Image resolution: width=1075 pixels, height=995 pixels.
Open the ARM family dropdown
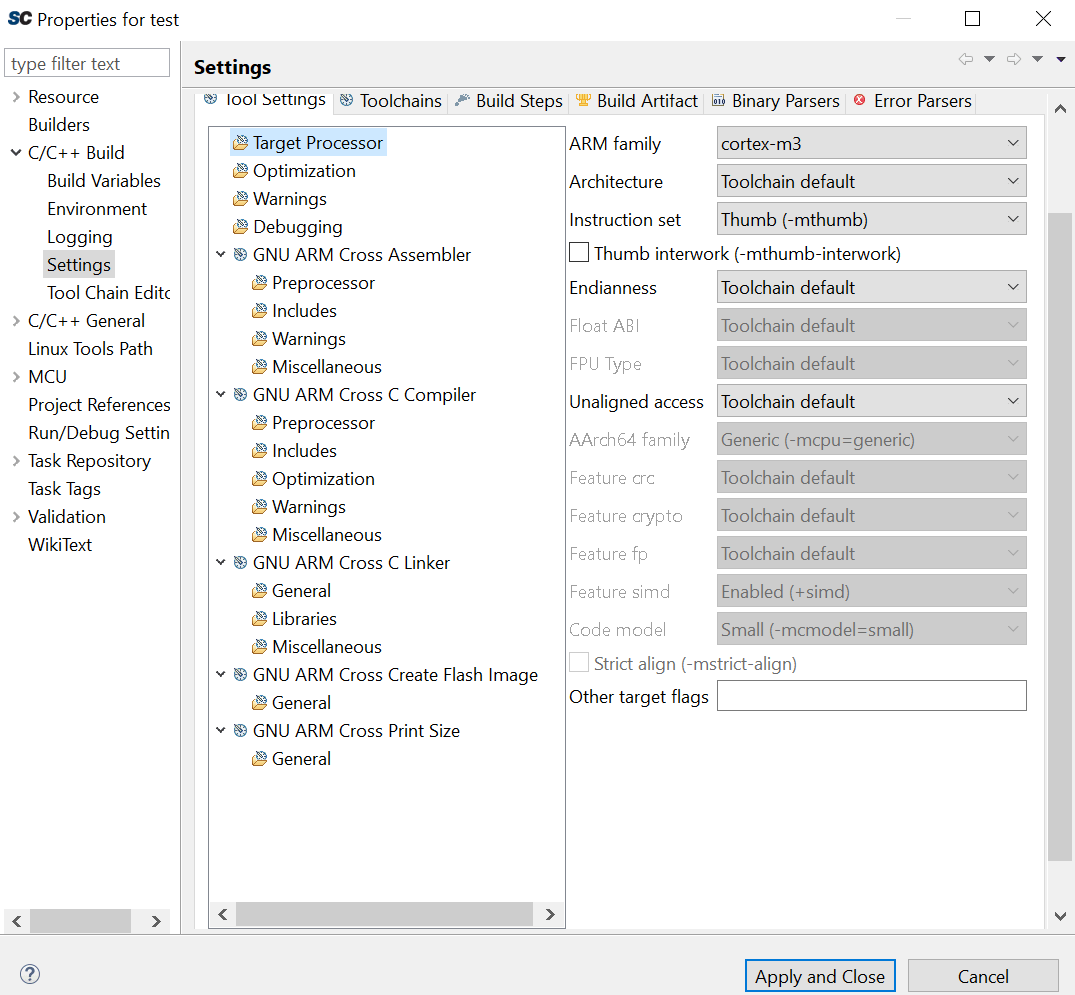(x=871, y=143)
